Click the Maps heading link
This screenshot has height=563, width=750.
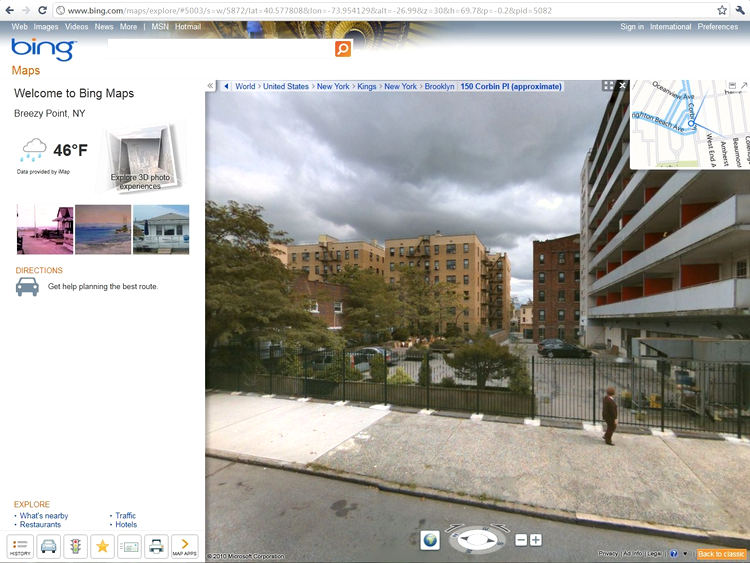pos(26,70)
